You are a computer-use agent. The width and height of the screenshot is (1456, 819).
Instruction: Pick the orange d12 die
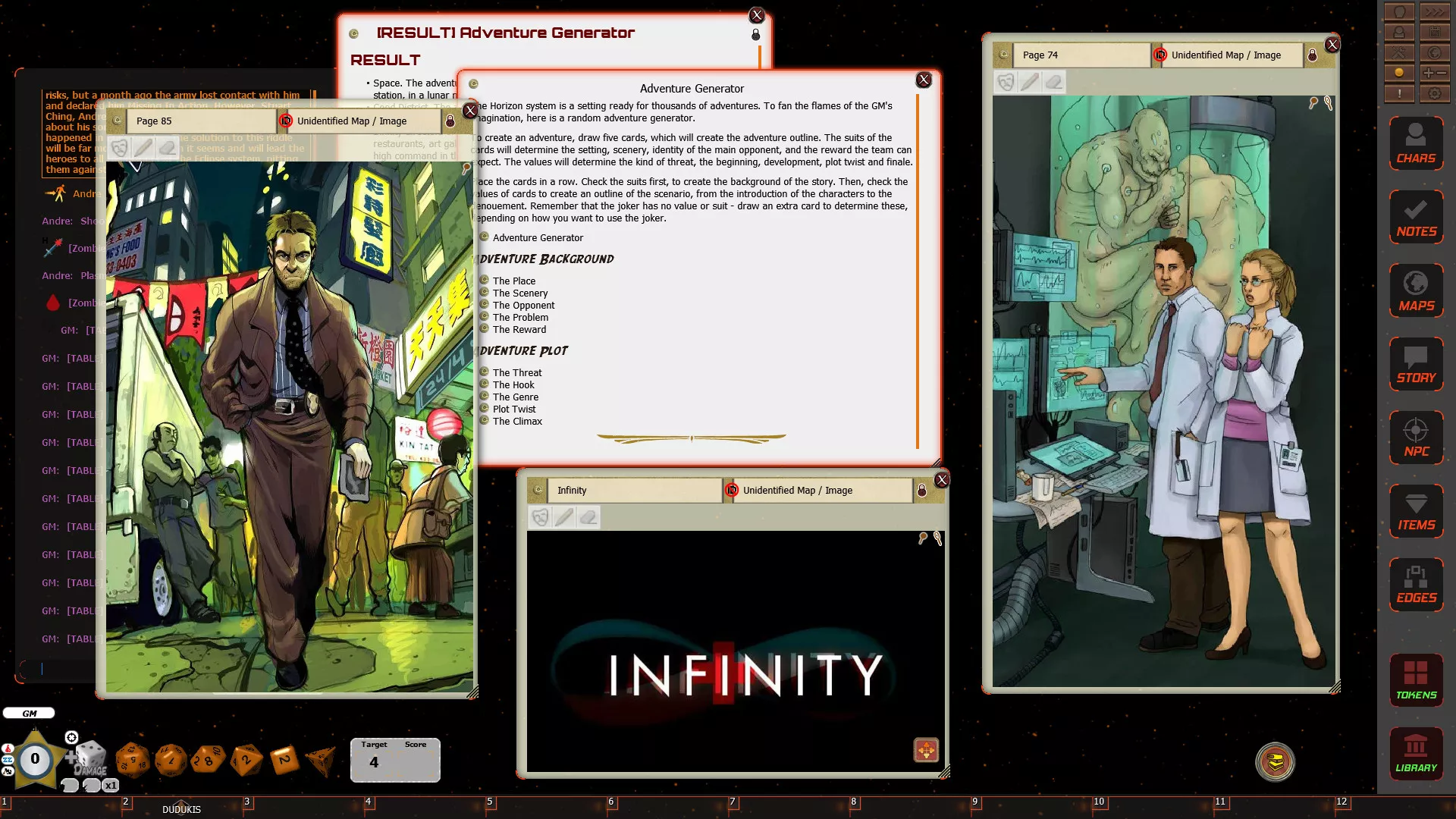pyautogui.click(x=171, y=760)
